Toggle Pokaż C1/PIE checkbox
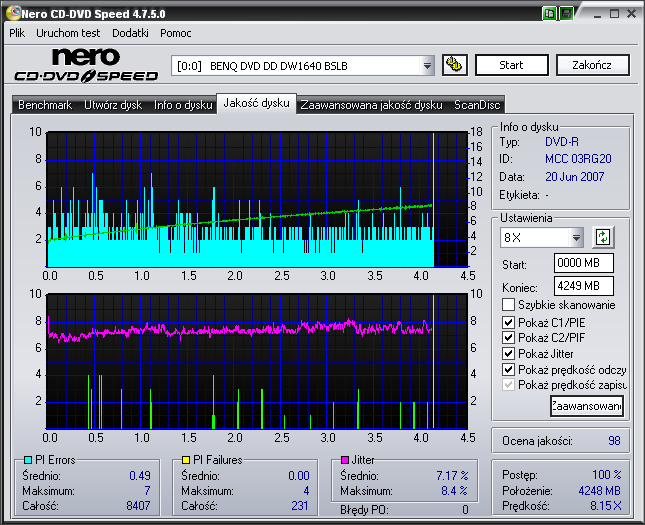This screenshot has width=645, height=525. pyautogui.click(x=508, y=322)
